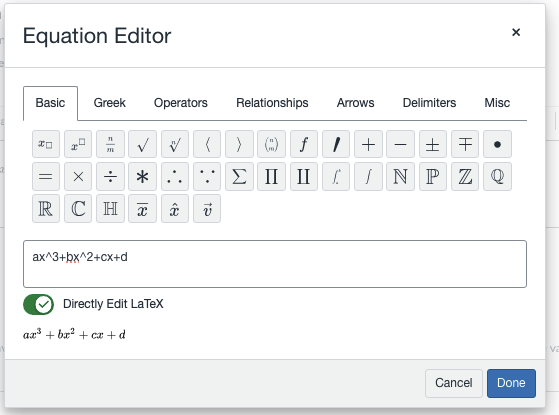This screenshot has width=559, height=415.
Task: Close the Equation Editor dialog
Action: coord(516,32)
